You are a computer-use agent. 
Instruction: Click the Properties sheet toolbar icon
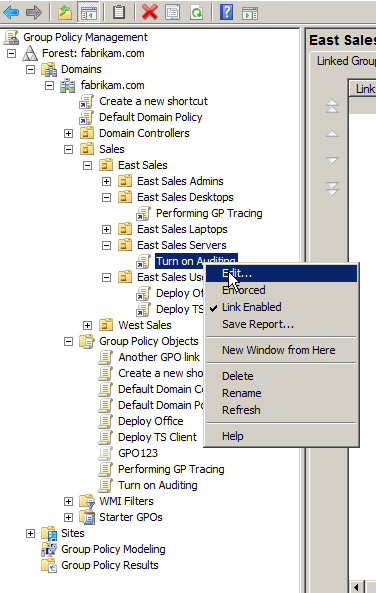pos(172,12)
